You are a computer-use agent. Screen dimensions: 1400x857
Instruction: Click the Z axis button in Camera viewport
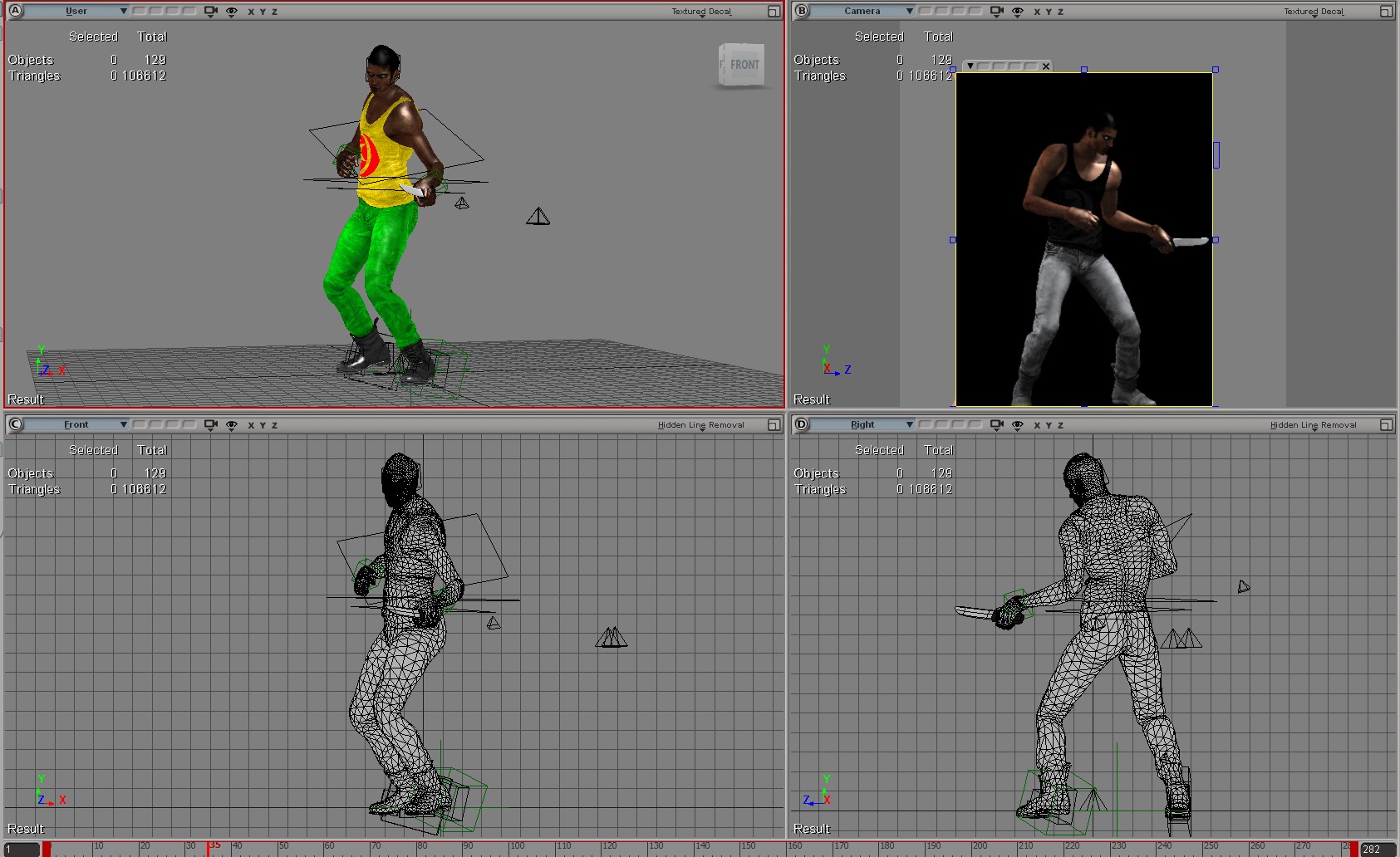[1060, 12]
